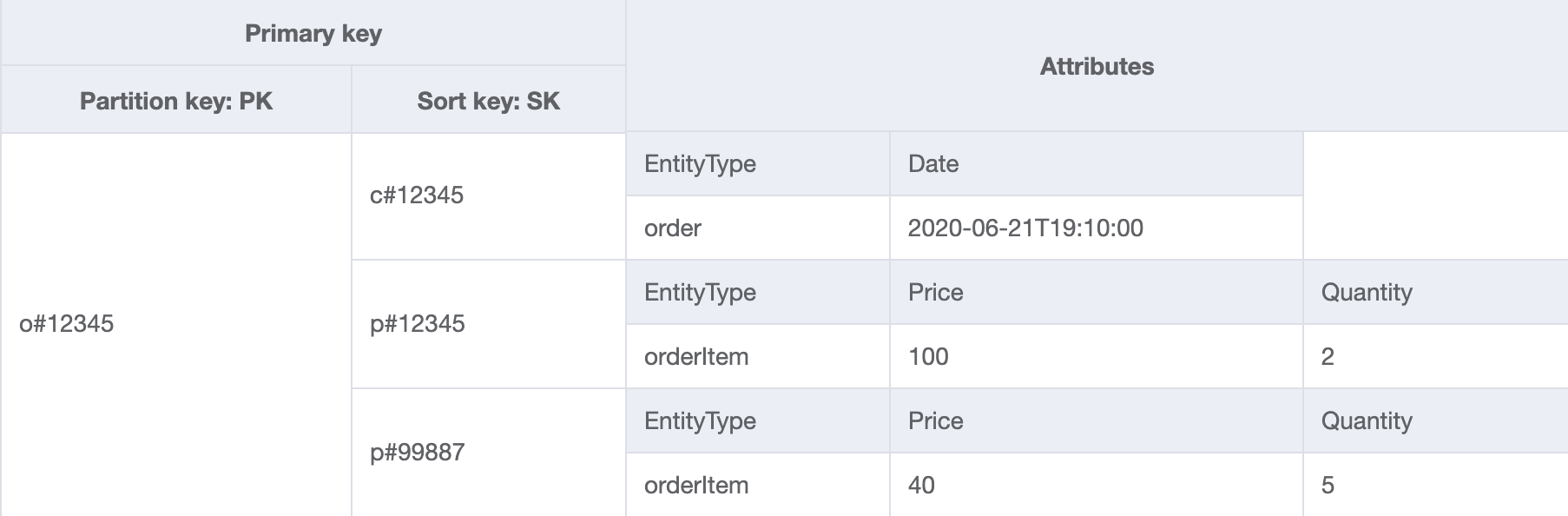1568x516 pixels.
Task: Select the orderItem value in p#99887 row
Action: pos(758,485)
